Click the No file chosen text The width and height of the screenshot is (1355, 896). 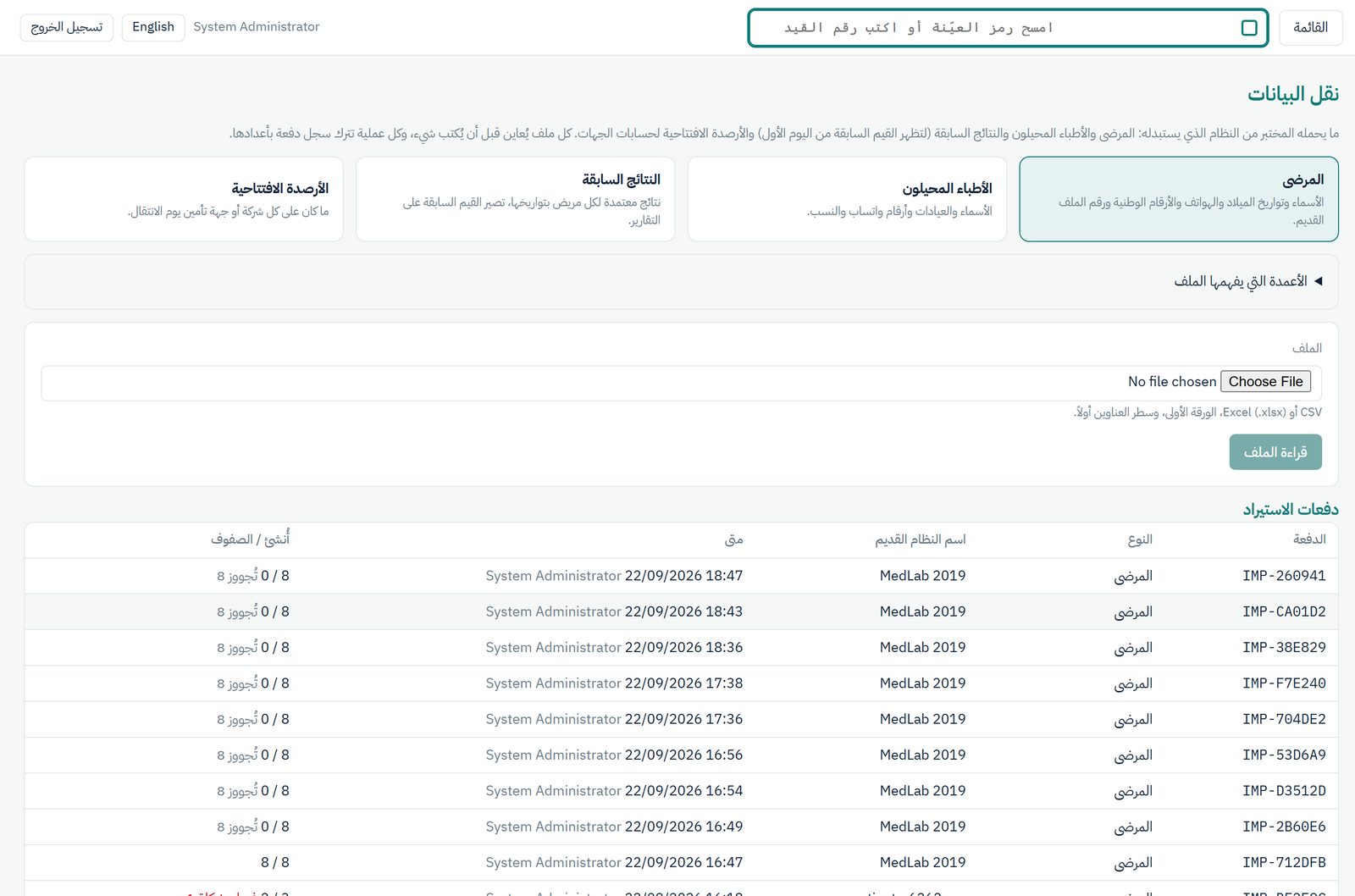click(1172, 382)
